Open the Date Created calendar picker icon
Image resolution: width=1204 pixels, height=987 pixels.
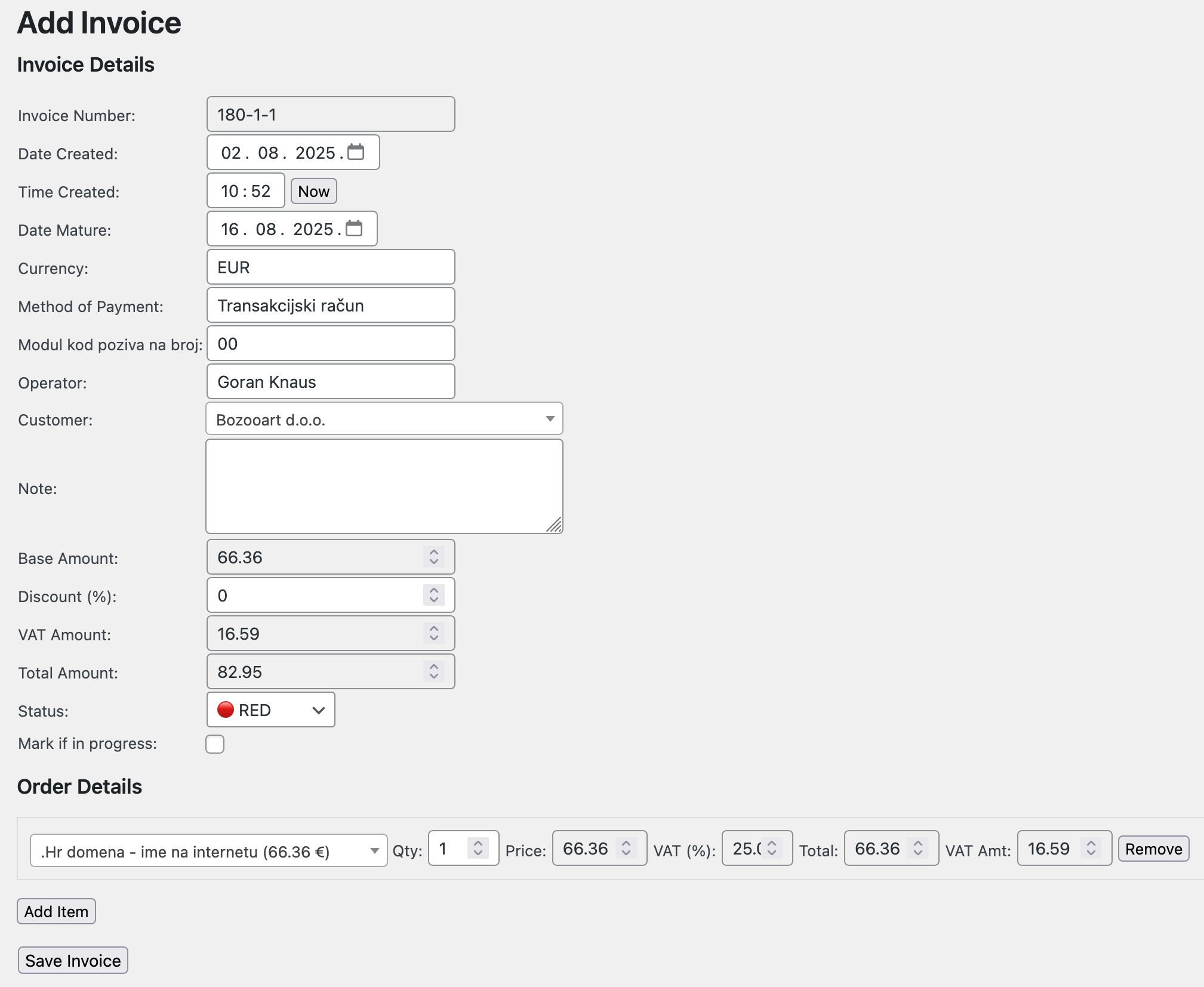(x=356, y=152)
